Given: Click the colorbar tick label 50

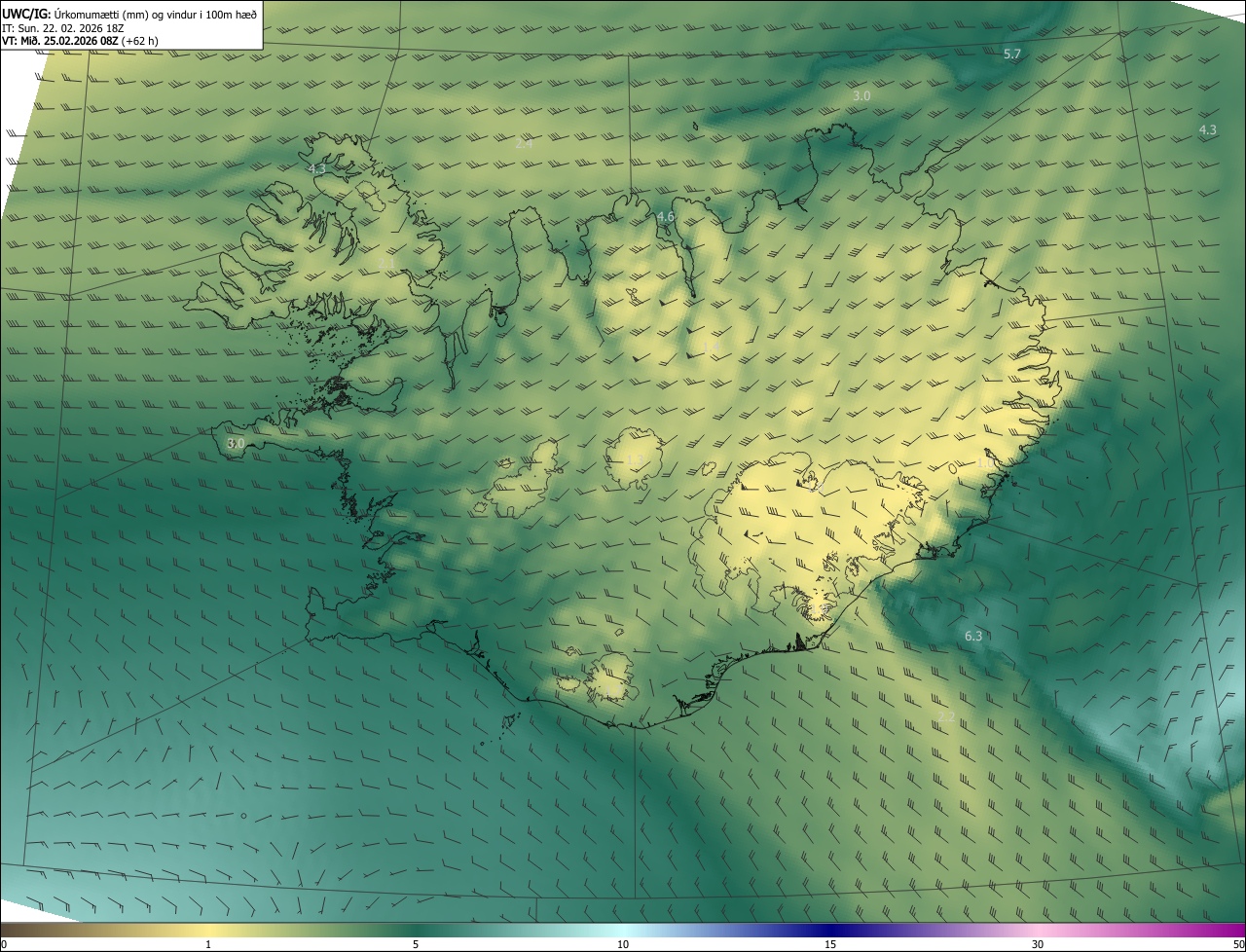Looking at the screenshot, I should pos(1238,944).
